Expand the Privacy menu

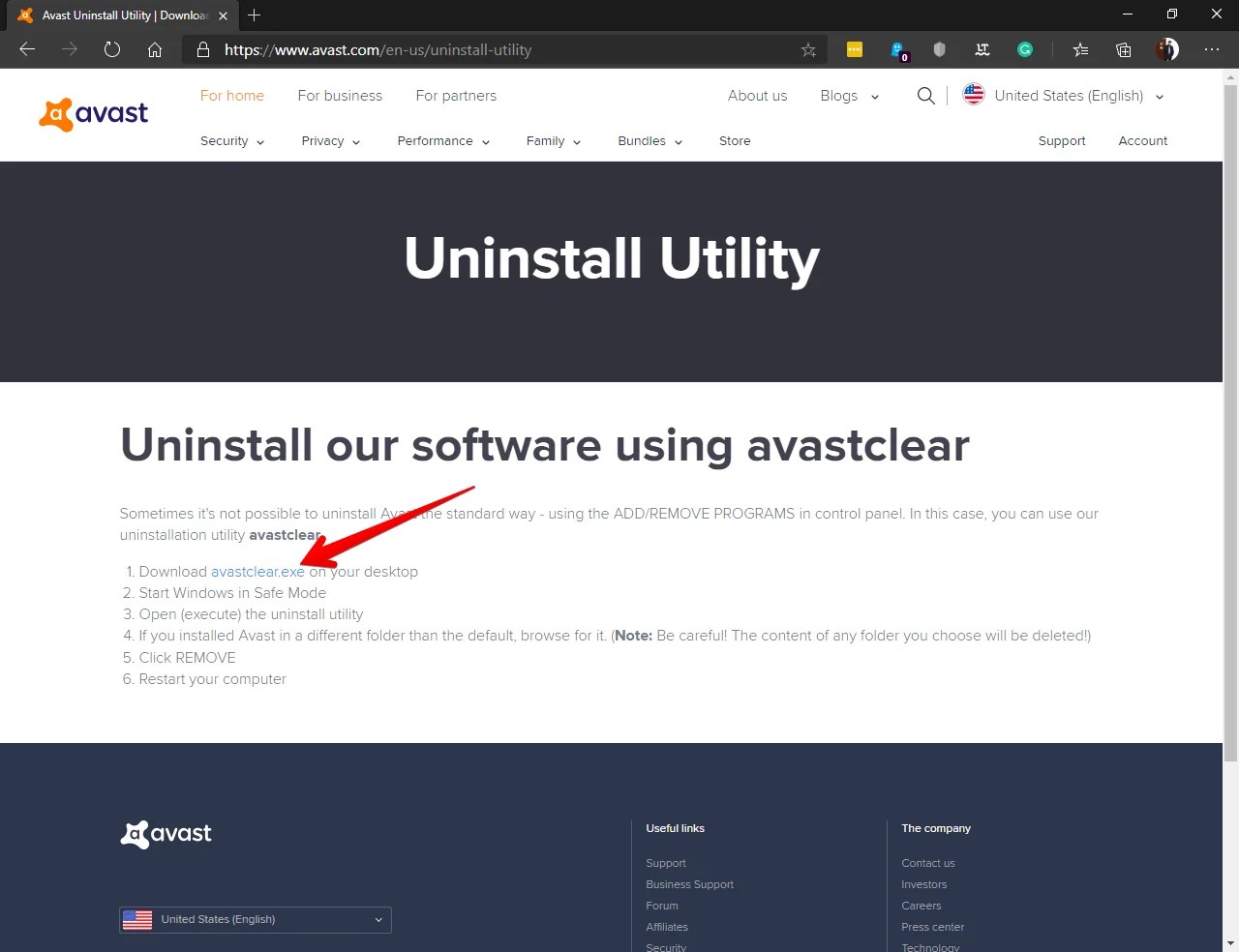coord(331,141)
